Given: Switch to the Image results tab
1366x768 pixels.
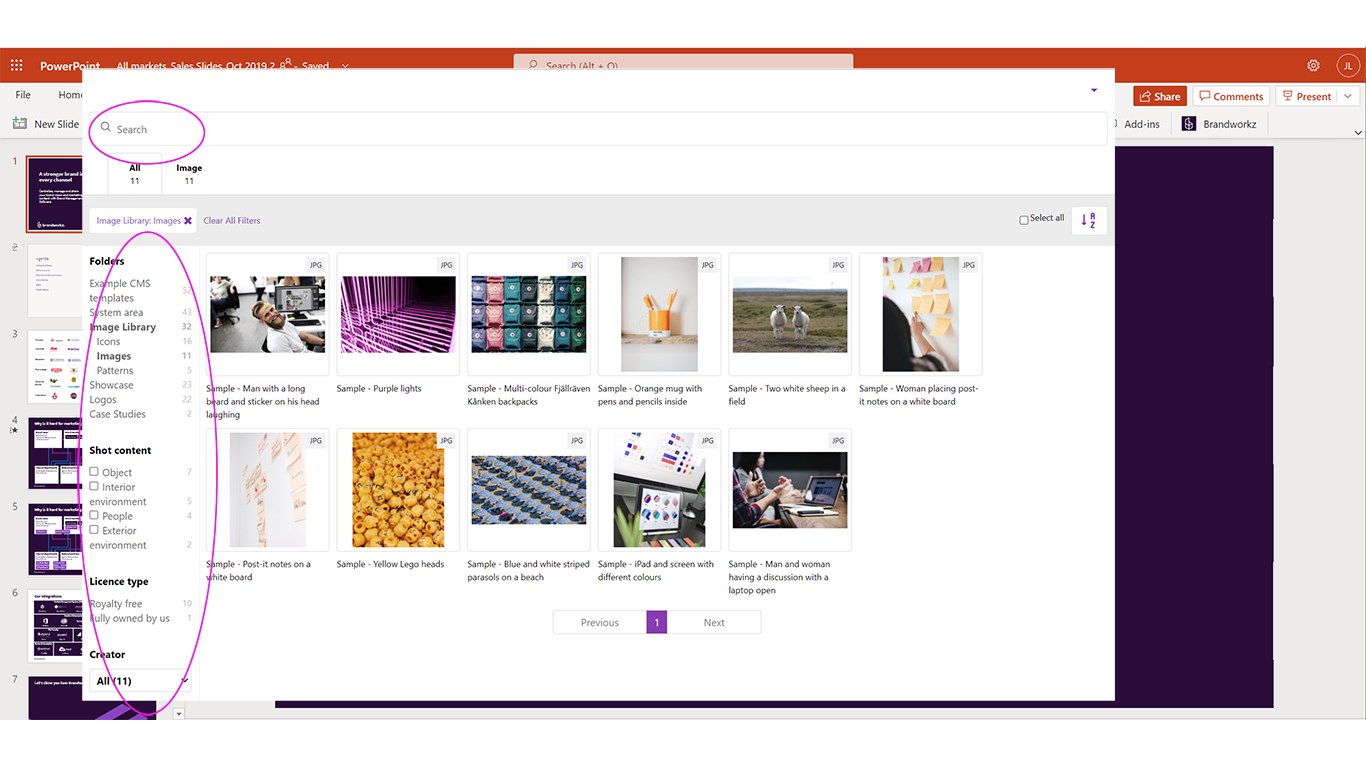Looking at the screenshot, I should [x=189, y=174].
